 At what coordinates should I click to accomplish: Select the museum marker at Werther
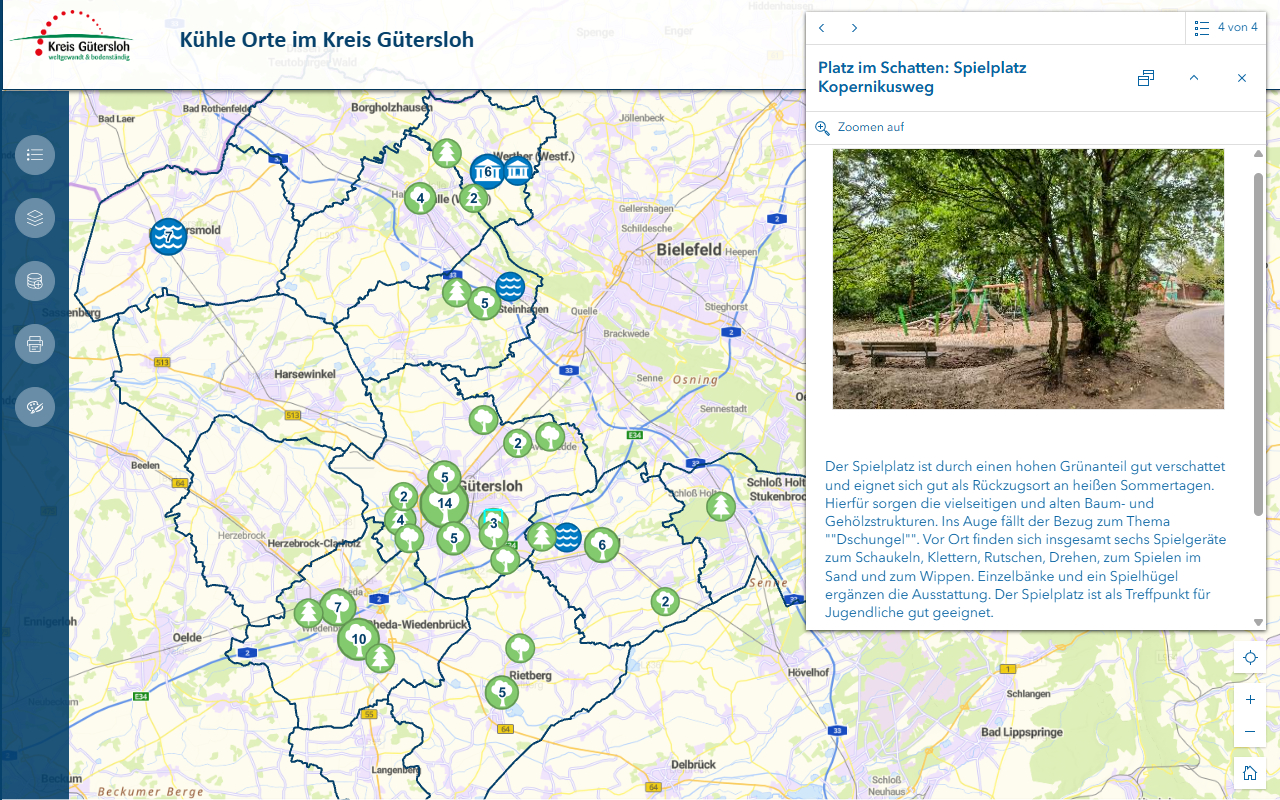pyautogui.click(x=517, y=172)
